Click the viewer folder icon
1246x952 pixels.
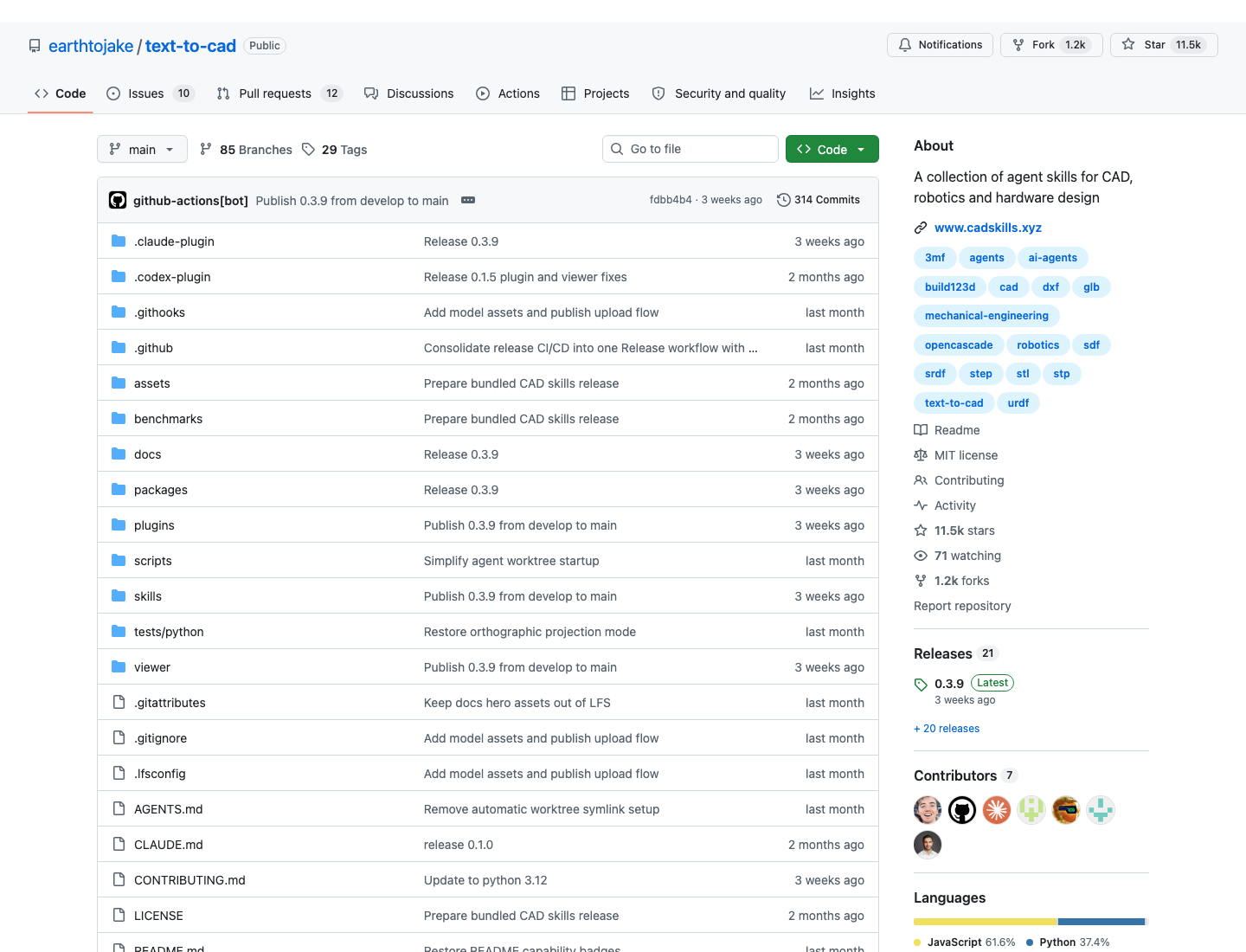(x=119, y=667)
